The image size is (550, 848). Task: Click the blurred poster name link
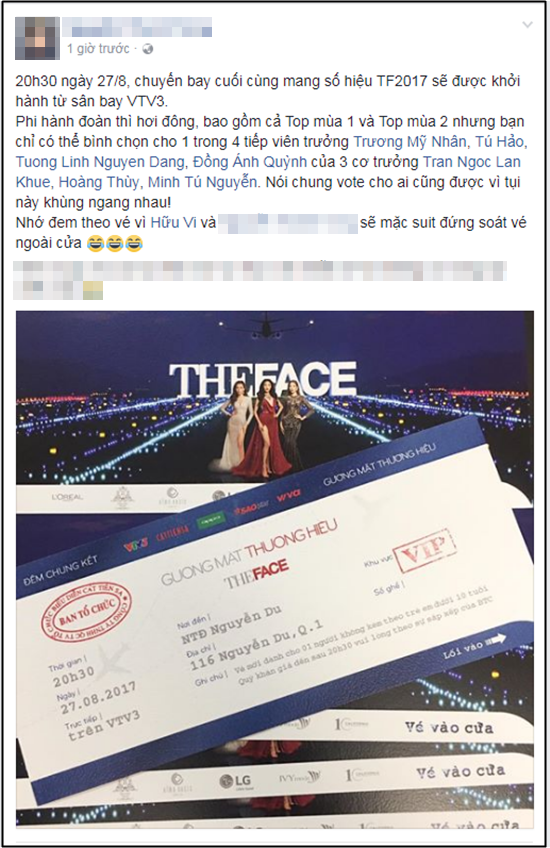[x=137, y=27]
